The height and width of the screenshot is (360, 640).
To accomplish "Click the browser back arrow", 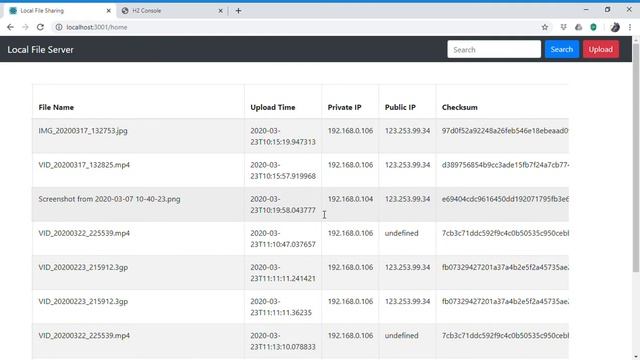I will [10, 27].
